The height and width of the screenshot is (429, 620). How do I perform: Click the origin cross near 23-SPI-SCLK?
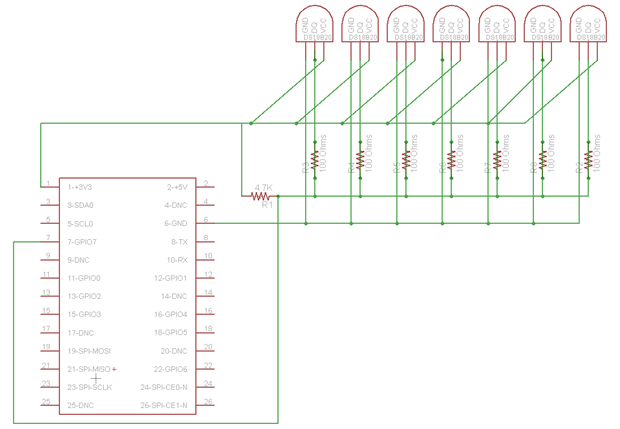(x=96, y=378)
